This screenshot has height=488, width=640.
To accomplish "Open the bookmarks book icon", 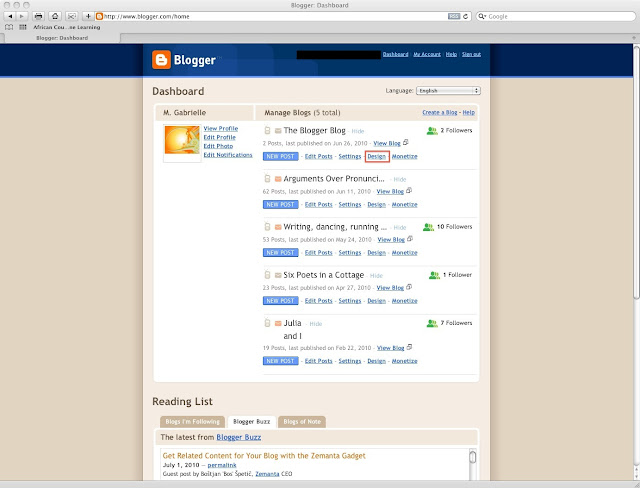I will 9,27.
